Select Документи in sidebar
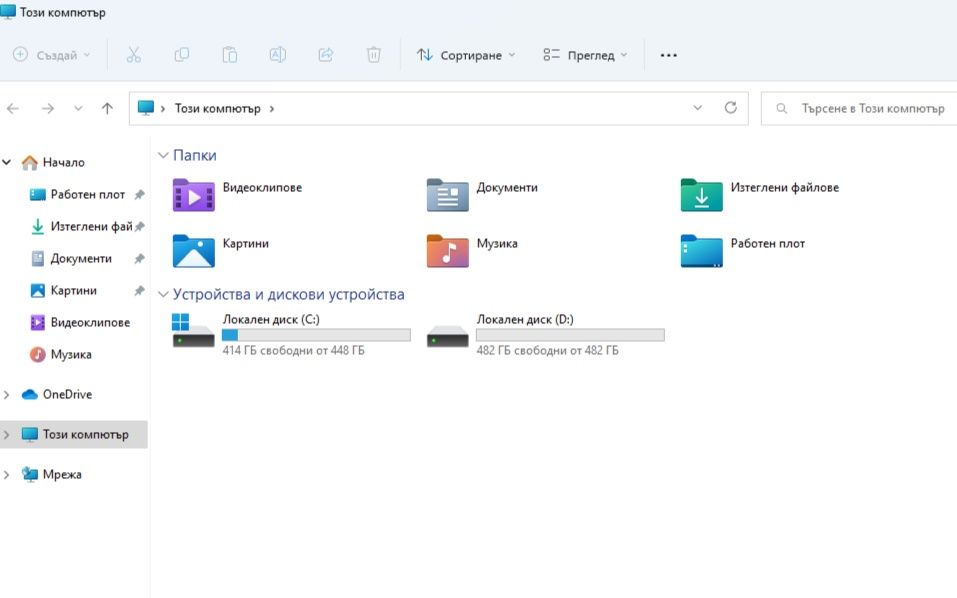This screenshot has height=598, width=957. coord(81,259)
